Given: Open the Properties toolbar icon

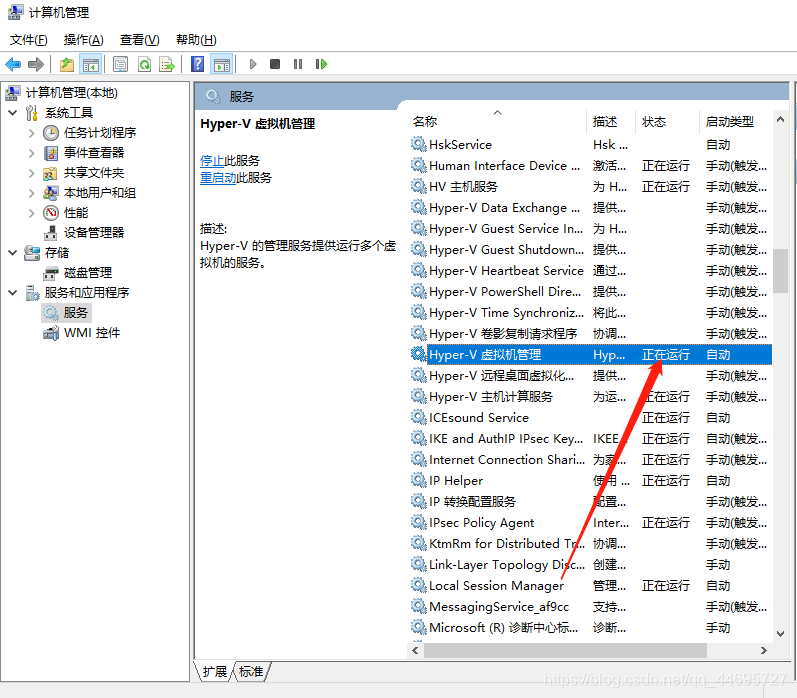Looking at the screenshot, I should pyautogui.click(x=120, y=65).
